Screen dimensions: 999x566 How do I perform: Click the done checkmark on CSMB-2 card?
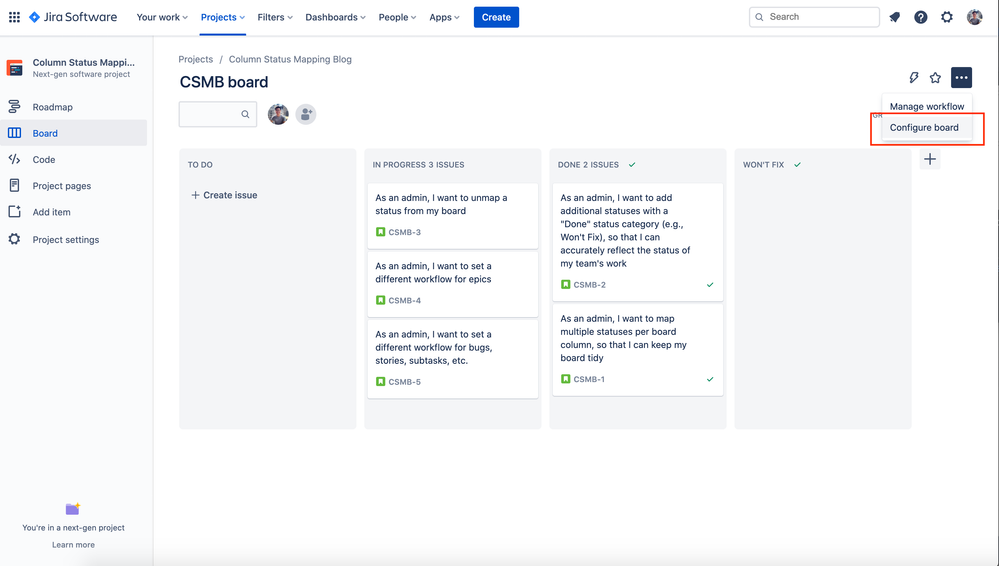click(x=710, y=285)
